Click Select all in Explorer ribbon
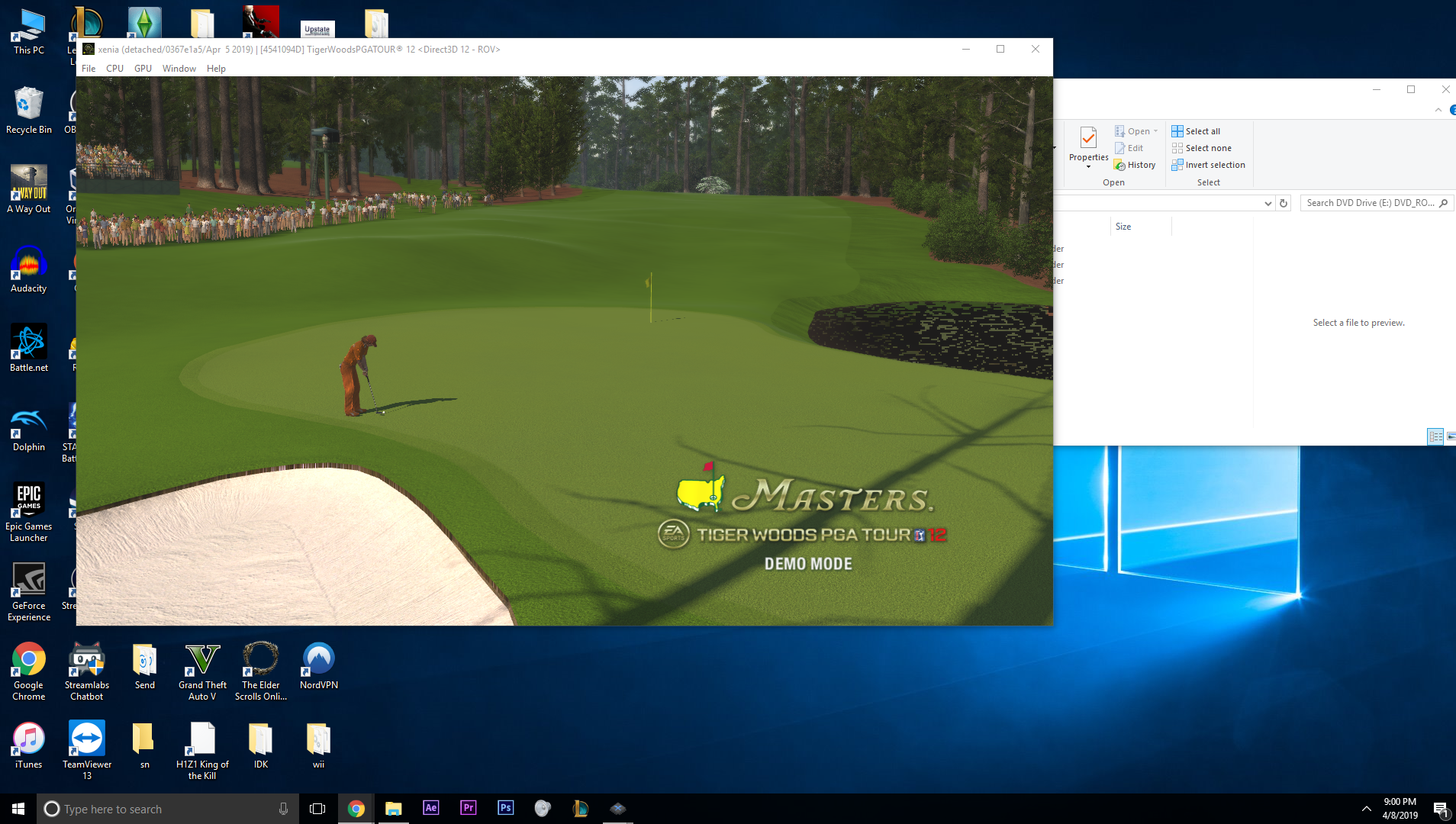Screen dimensions: 1456x824 1196,131
